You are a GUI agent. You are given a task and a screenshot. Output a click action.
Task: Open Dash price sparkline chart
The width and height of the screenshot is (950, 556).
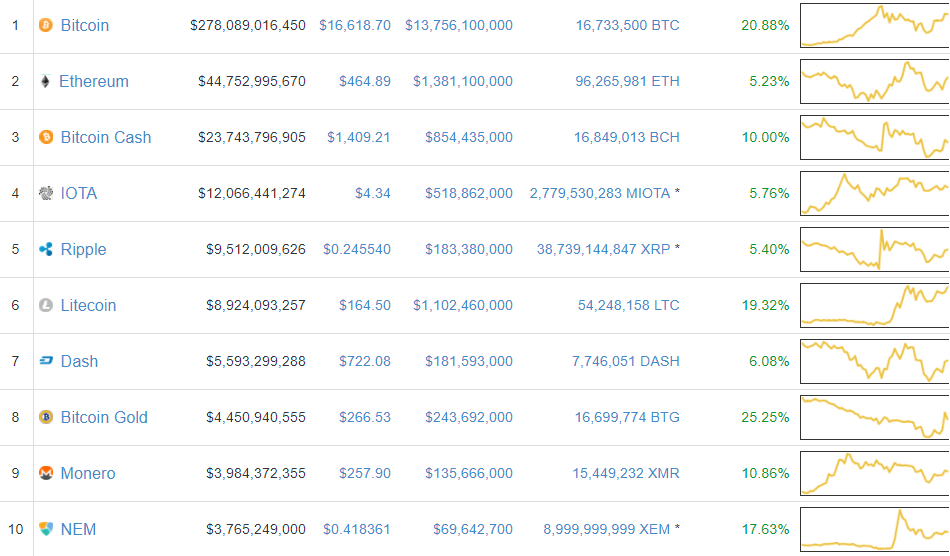(875, 362)
